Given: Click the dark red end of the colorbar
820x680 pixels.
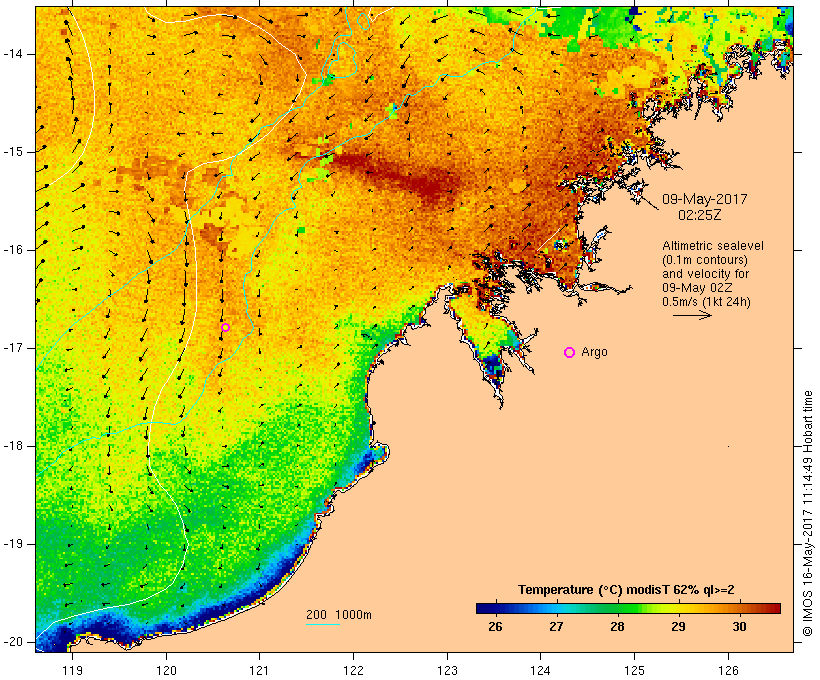Looking at the screenshot, I should [773, 608].
